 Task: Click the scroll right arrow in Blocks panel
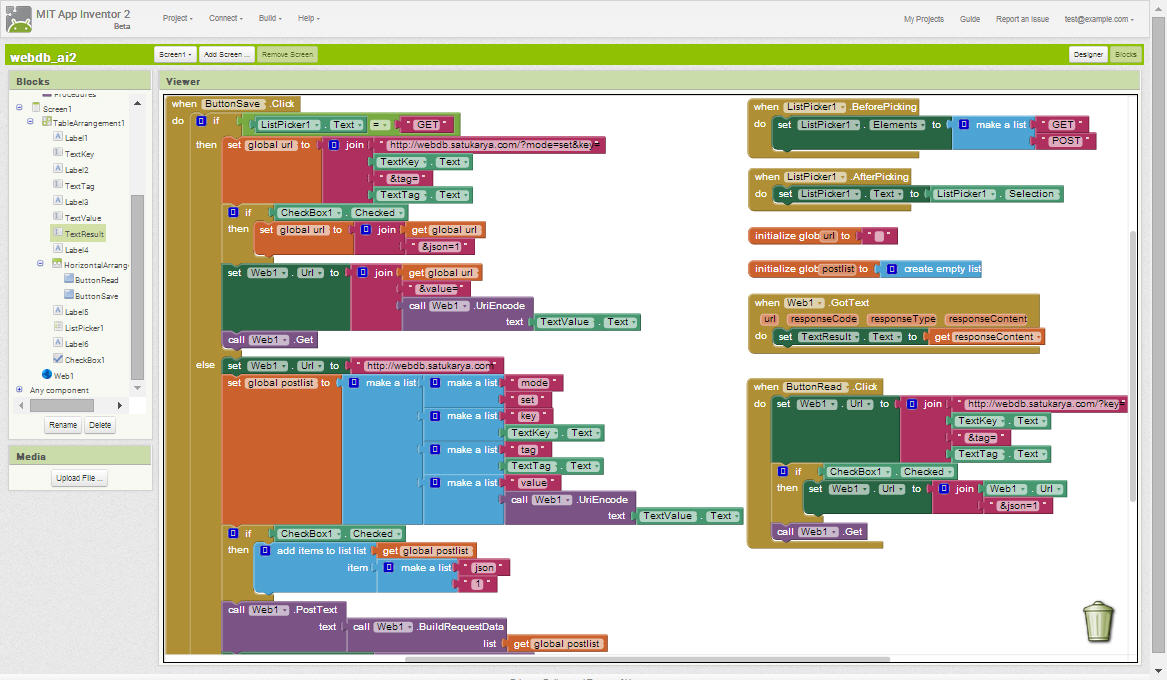coord(120,405)
